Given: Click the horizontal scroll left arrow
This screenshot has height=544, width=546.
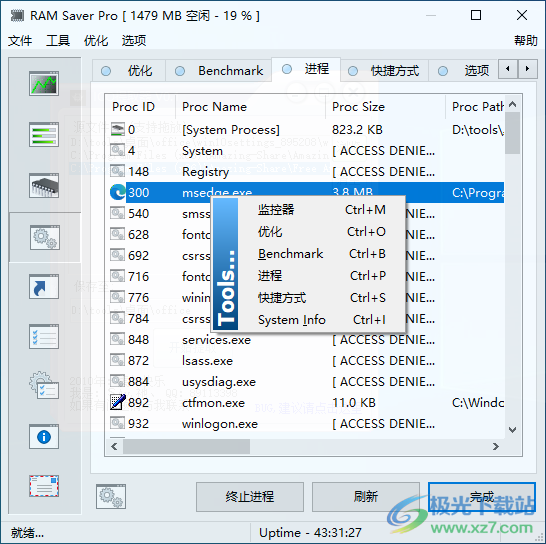Looking at the screenshot, I should pyautogui.click(x=114, y=446).
